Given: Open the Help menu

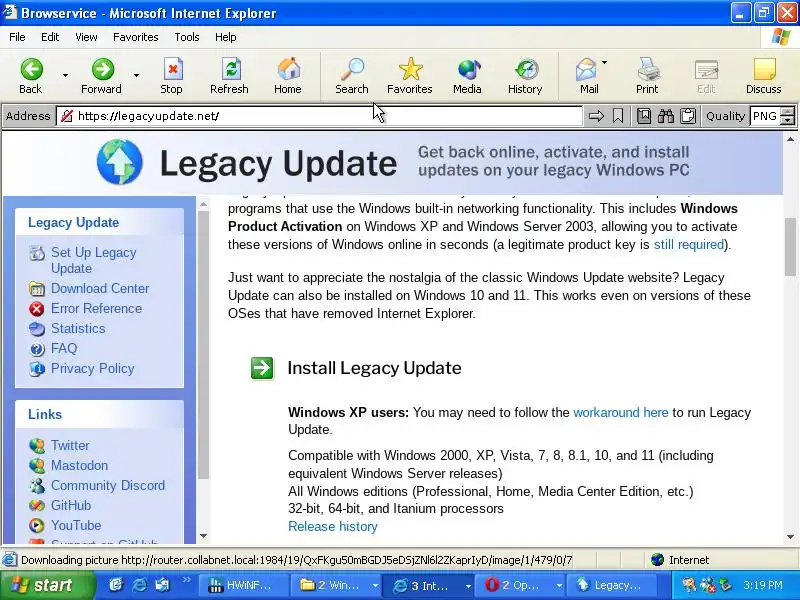Looking at the screenshot, I should coord(226,37).
